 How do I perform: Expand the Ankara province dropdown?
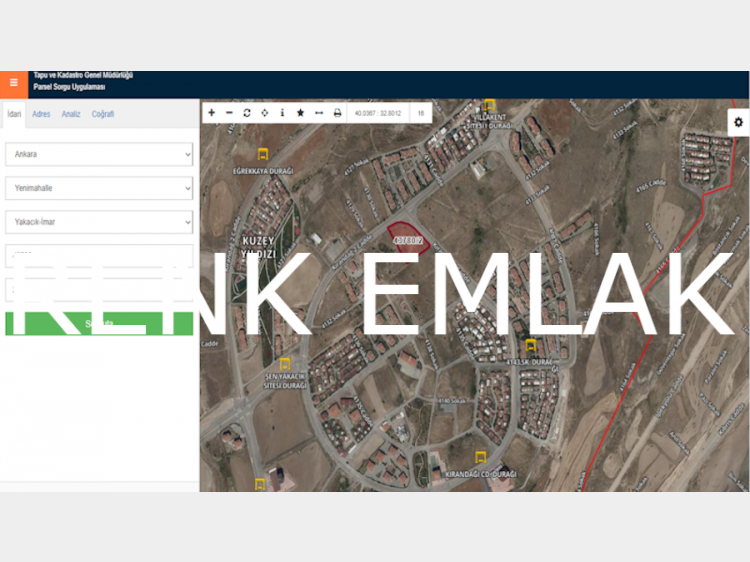(99, 154)
